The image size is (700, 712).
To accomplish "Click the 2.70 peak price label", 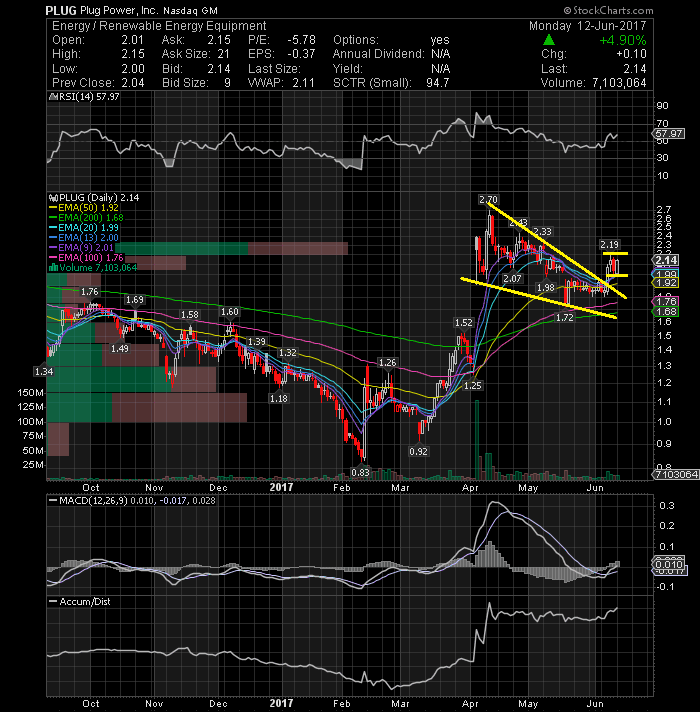I will 488,199.
